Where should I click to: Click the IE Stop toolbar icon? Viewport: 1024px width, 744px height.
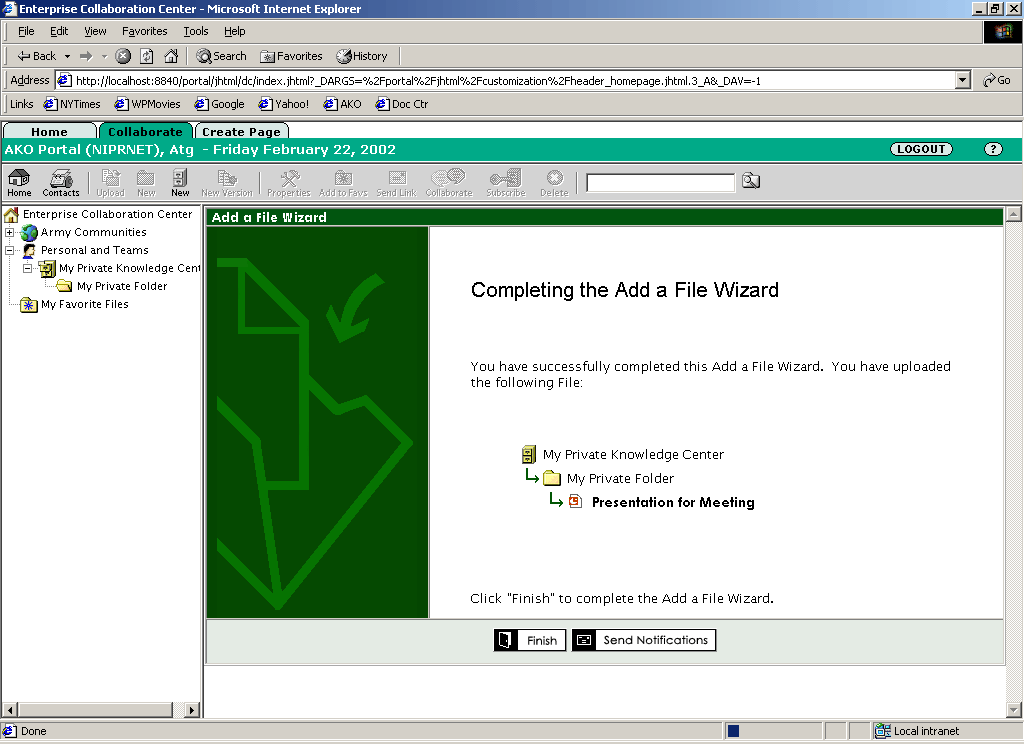123,56
